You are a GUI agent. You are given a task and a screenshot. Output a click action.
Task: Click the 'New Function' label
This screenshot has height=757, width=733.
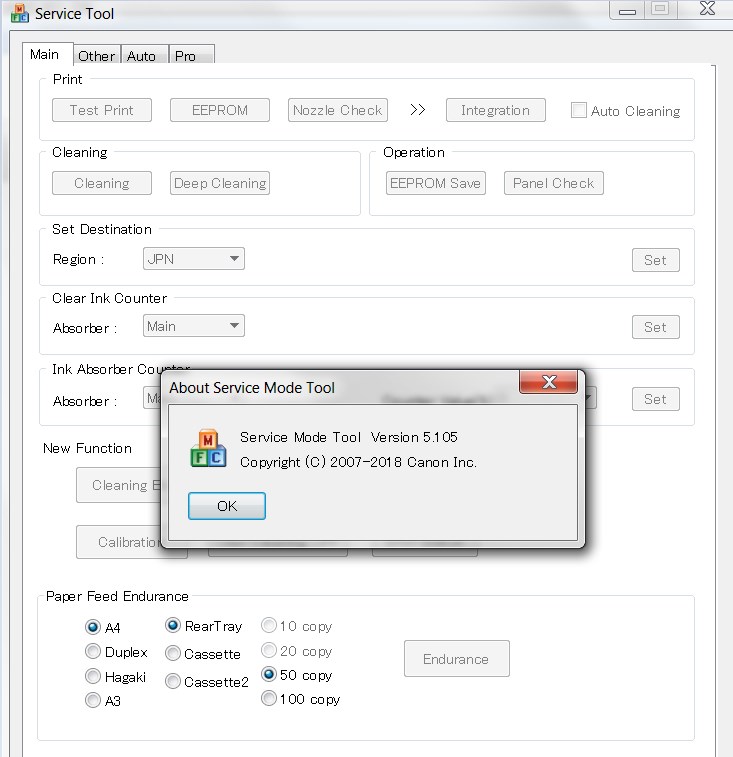[x=87, y=448]
